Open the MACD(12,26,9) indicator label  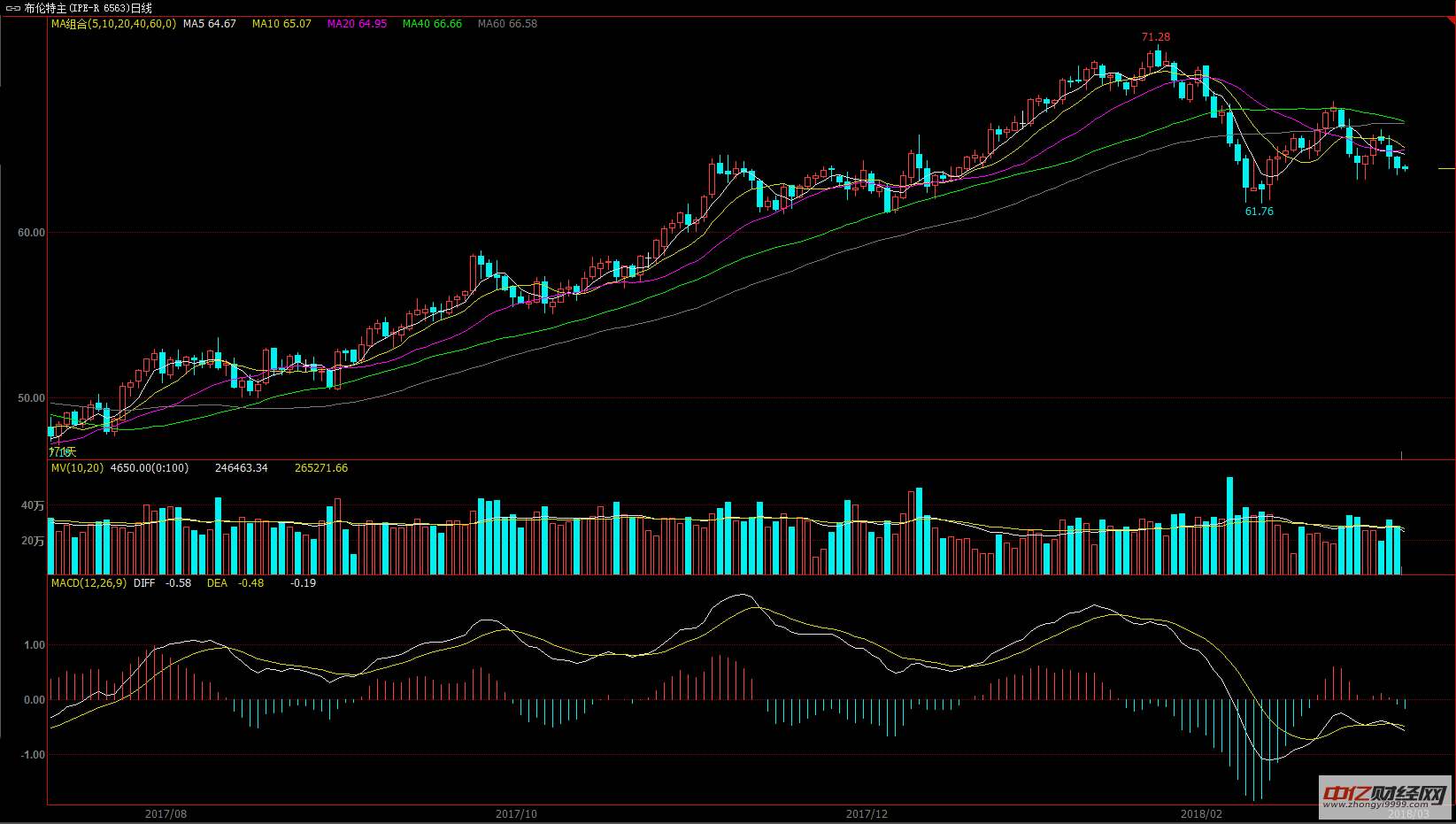click(89, 583)
